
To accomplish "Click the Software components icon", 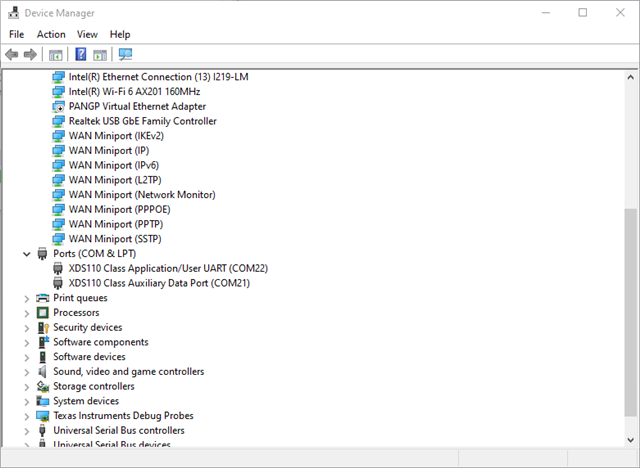I will (43, 342).
